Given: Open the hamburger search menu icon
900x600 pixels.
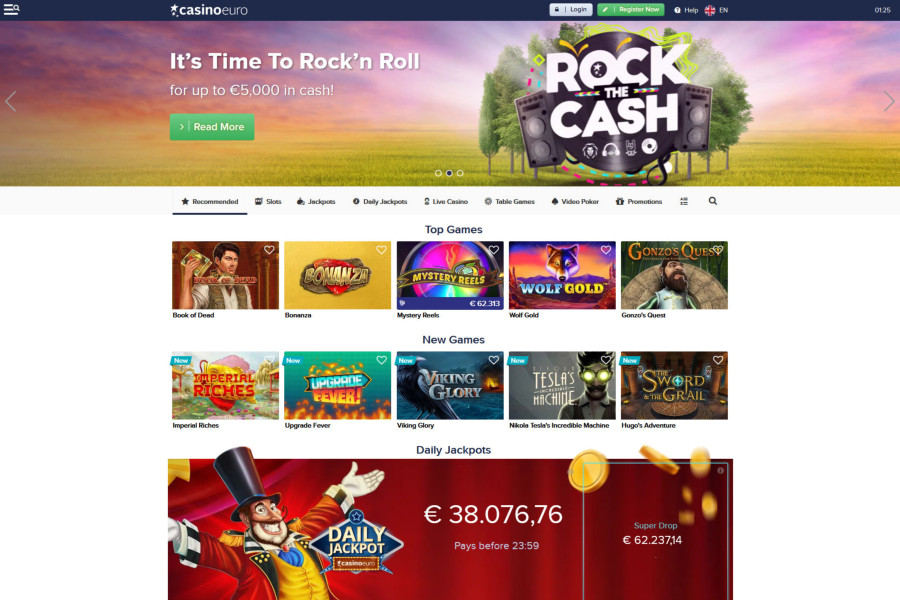Looking at the screenshot, I should (x=11, y=9).
